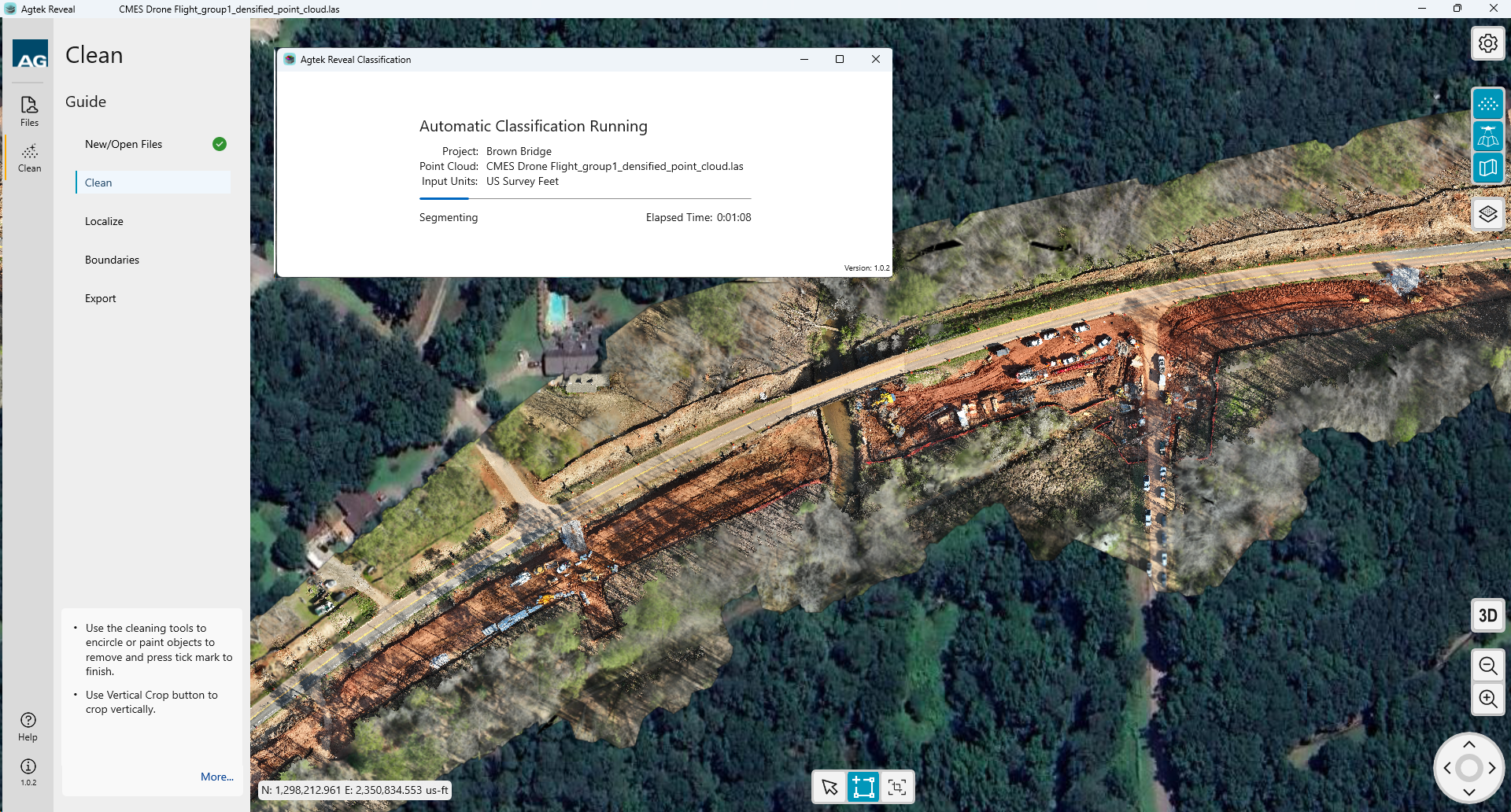
Task: Click the version info icon
Action: pyautogui.click(x=28, y=771)
